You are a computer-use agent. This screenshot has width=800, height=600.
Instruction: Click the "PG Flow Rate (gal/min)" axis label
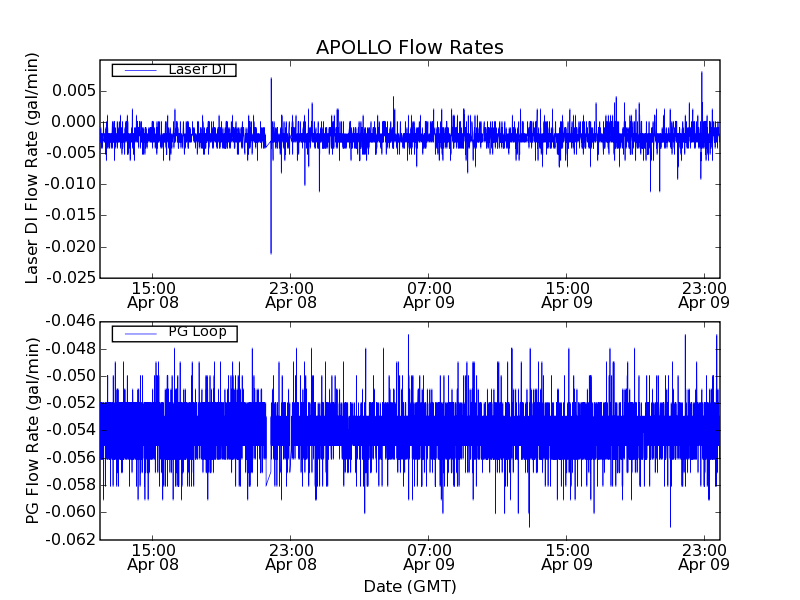[32, 431]
